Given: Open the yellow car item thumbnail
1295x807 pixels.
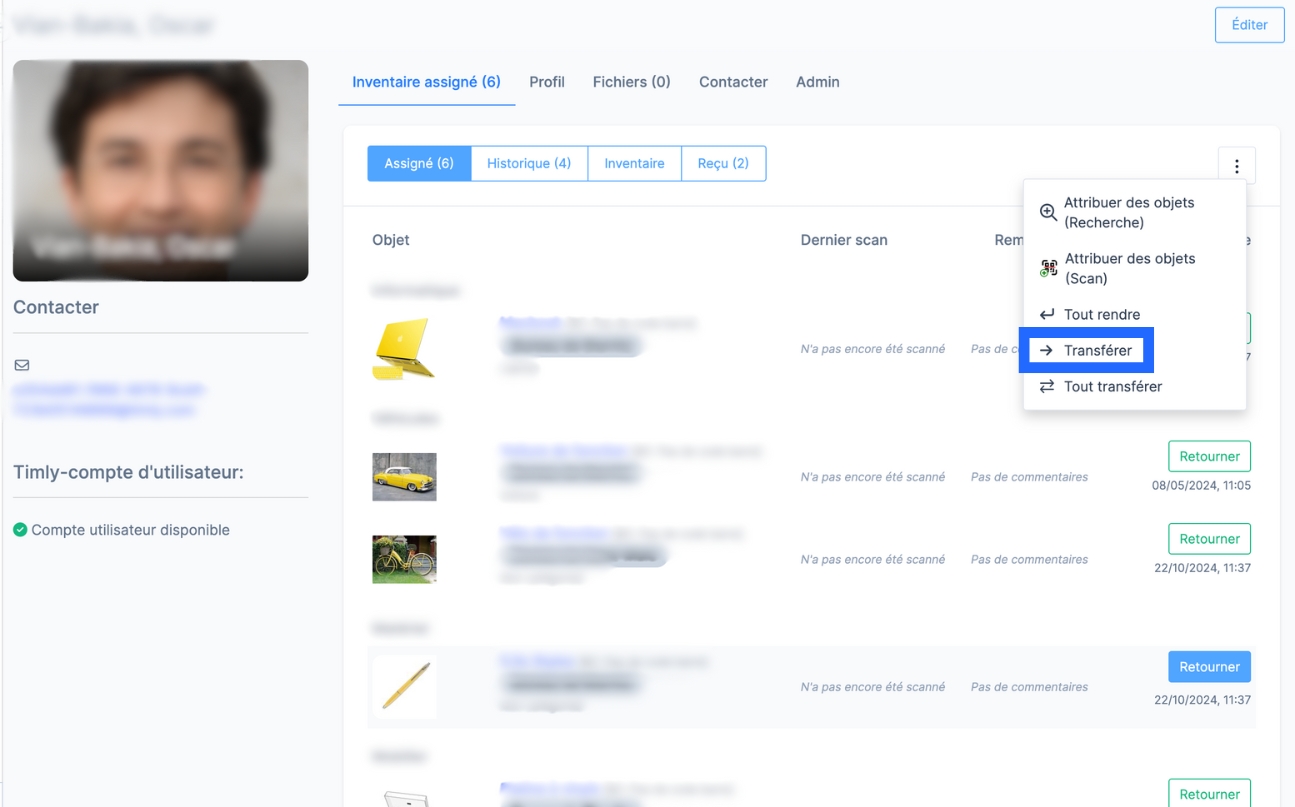Looking at the screenshot, I should (404, 477).
